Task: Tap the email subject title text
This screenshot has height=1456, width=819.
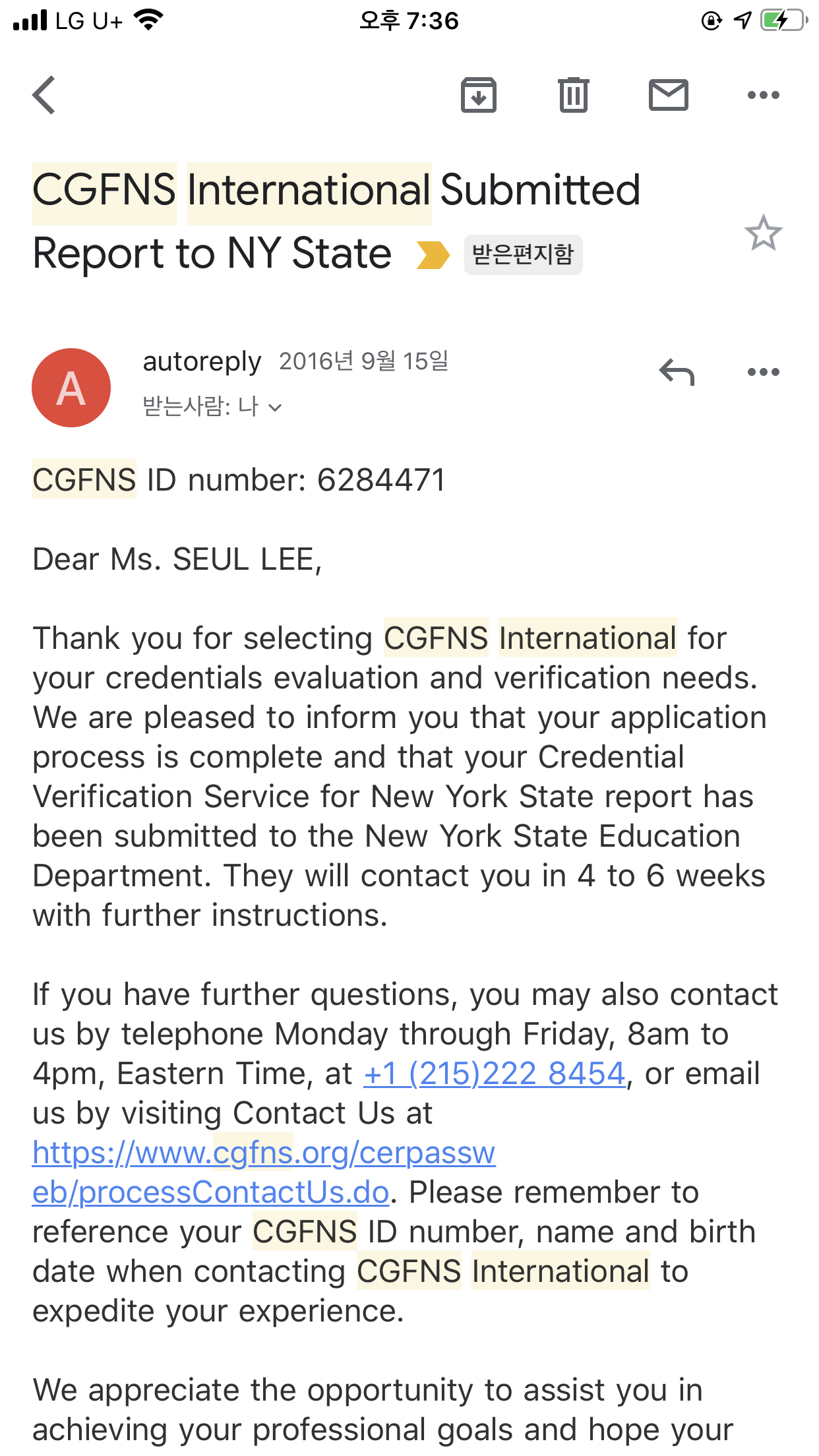Action: pos(336,222)
